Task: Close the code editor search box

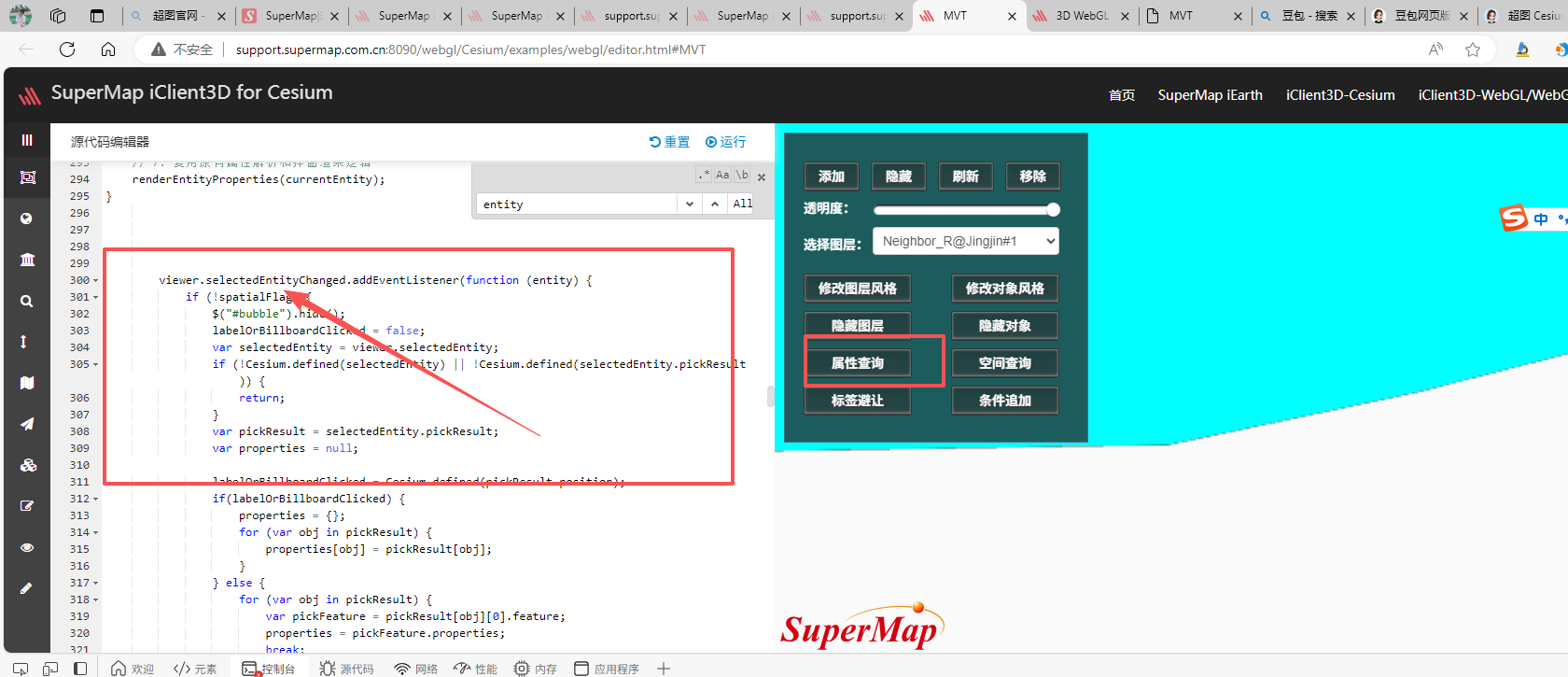Action: 762,176
